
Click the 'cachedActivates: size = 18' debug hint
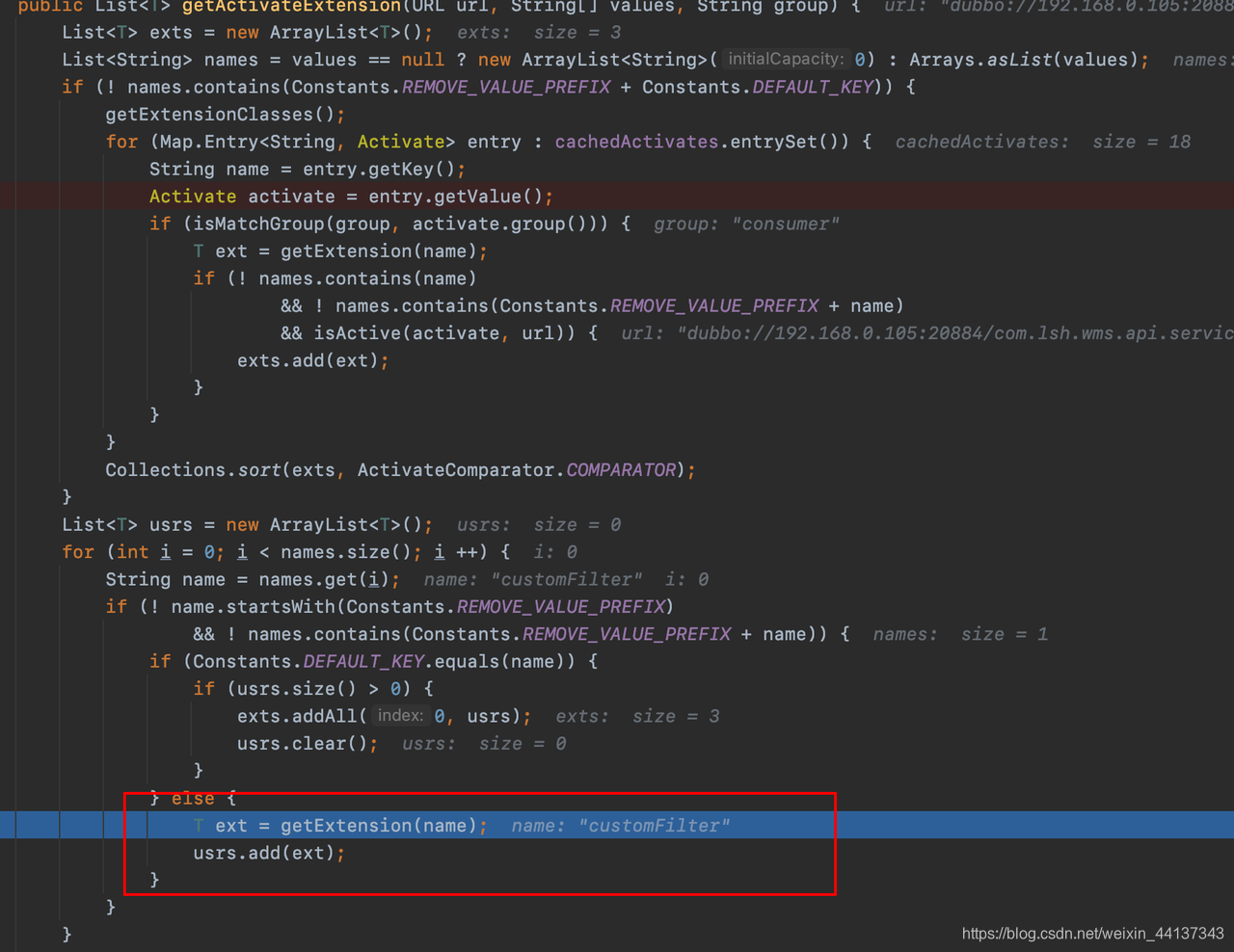click(x=1043, y=142)
